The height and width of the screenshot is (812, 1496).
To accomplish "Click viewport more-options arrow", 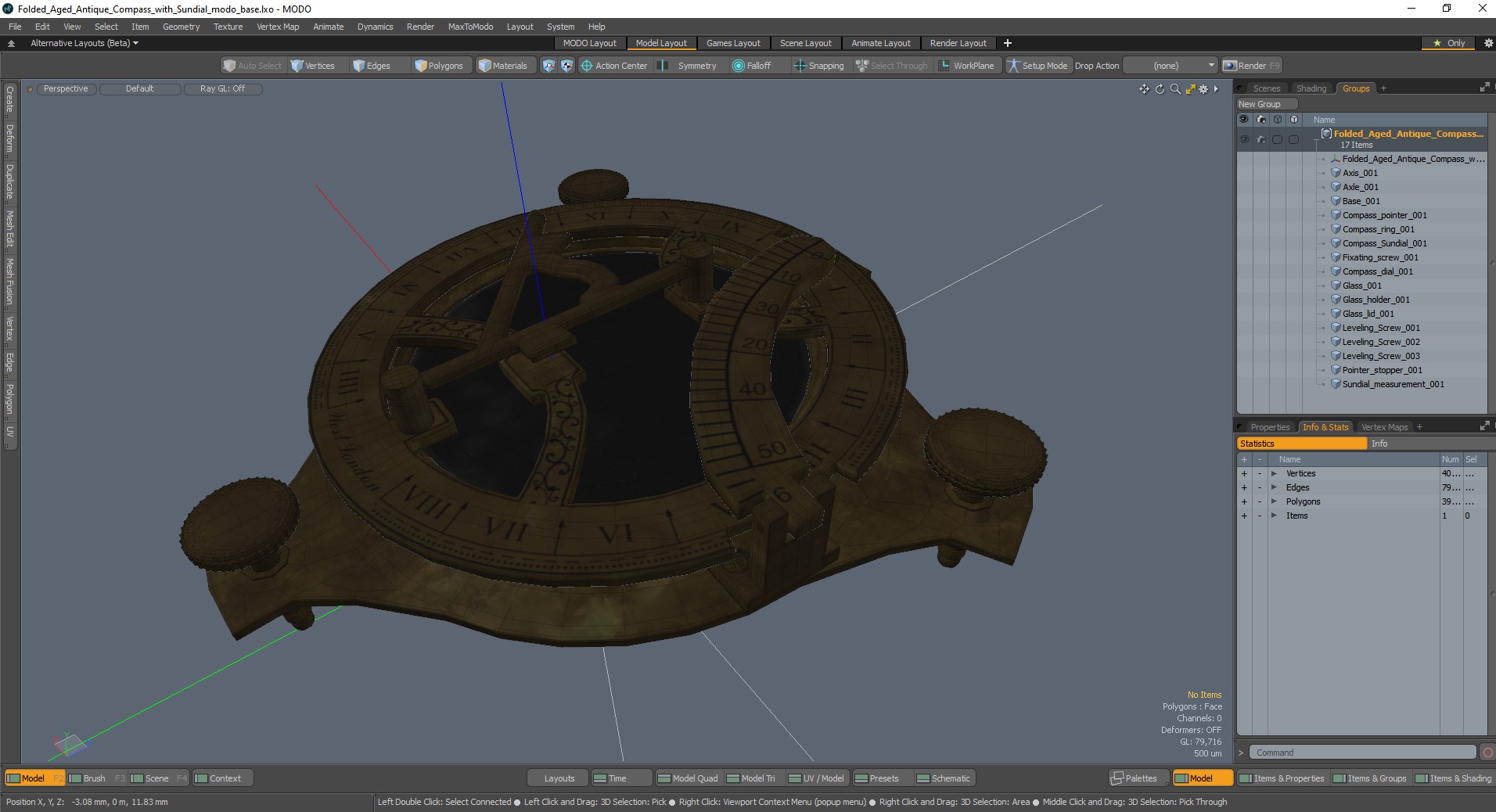I will (x=1216, y=89).
